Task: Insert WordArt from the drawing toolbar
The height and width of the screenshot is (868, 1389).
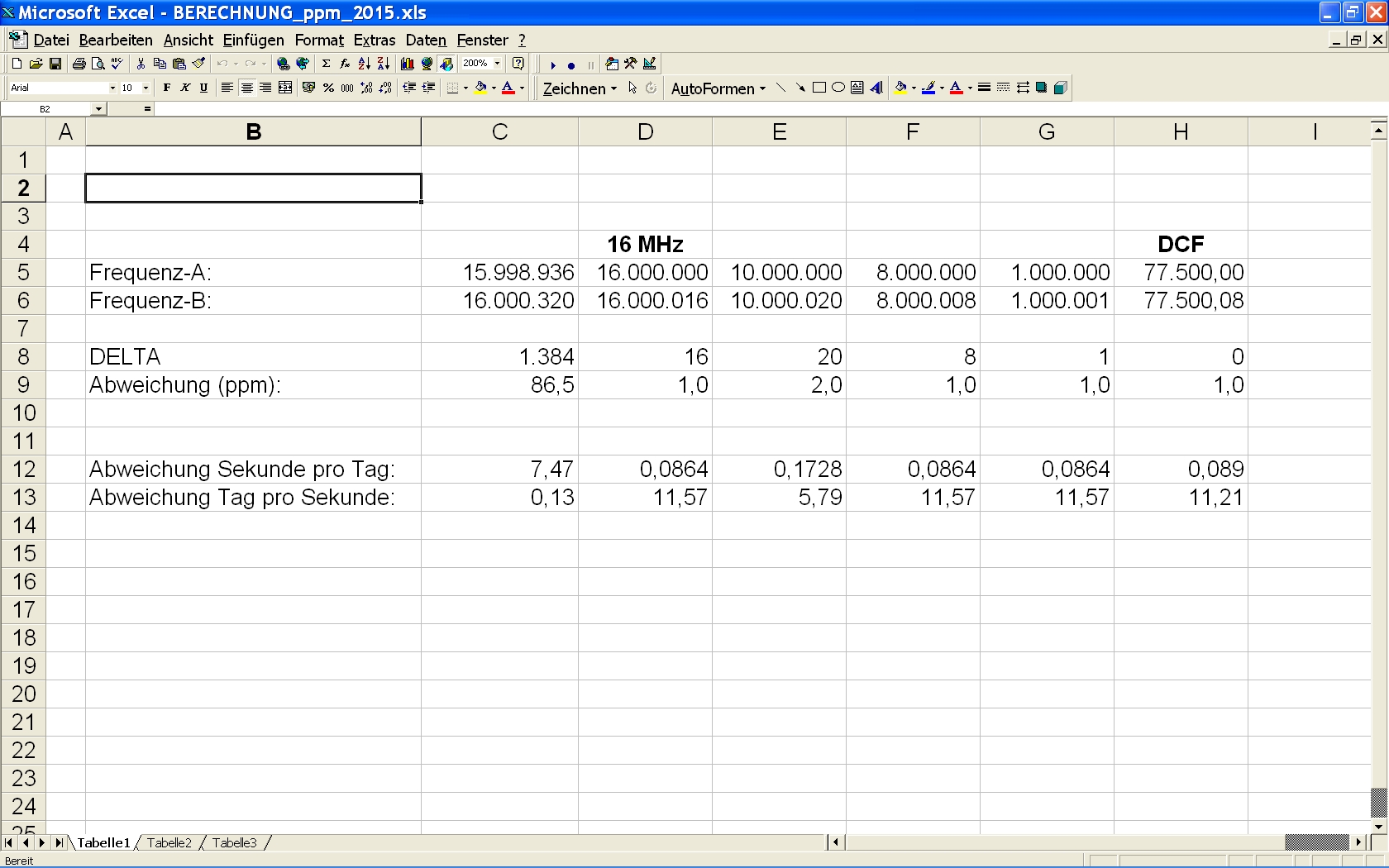Action: click(x=876, y=88)
